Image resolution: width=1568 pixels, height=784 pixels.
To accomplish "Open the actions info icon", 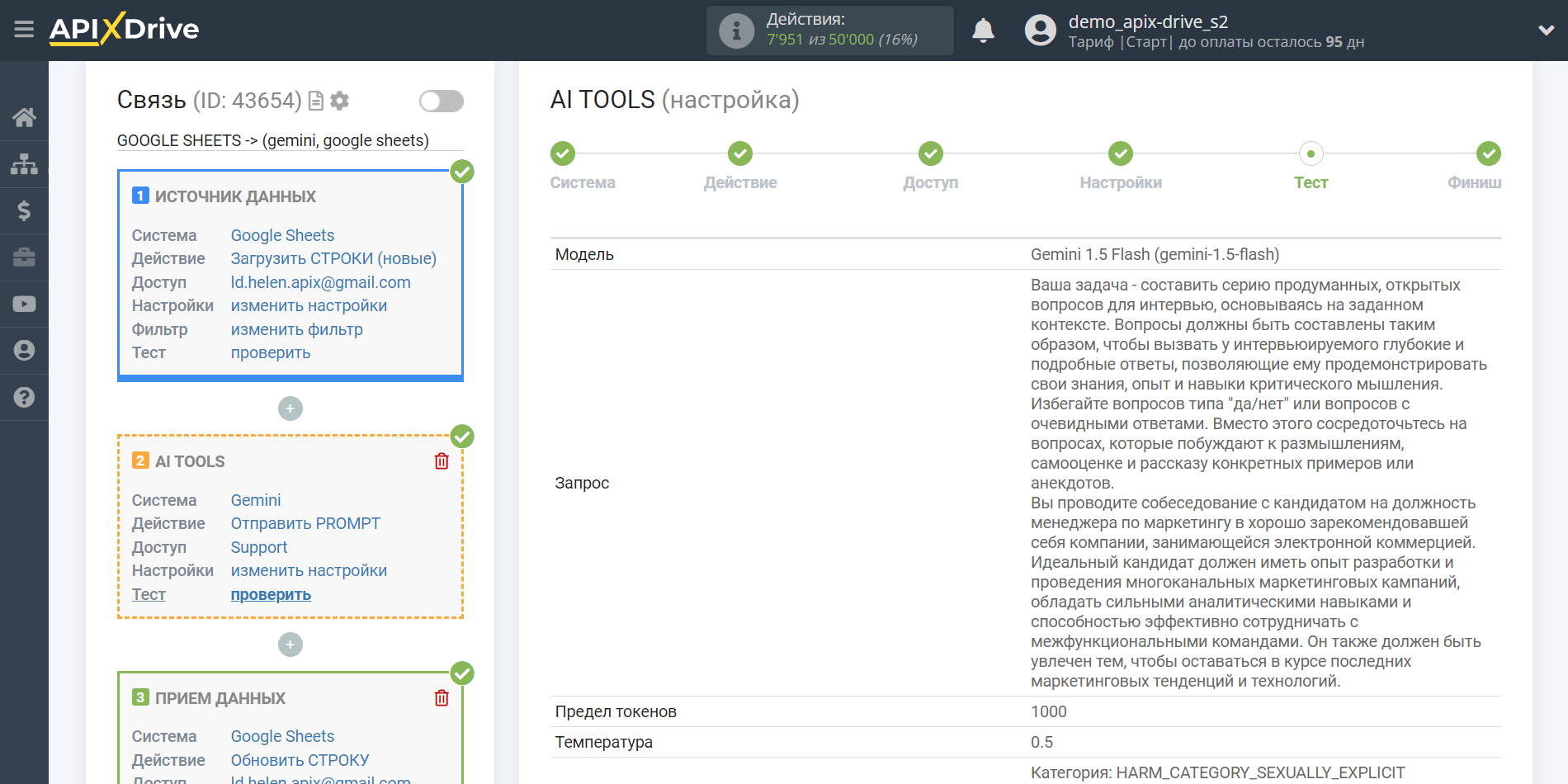I will pos(736,31).
